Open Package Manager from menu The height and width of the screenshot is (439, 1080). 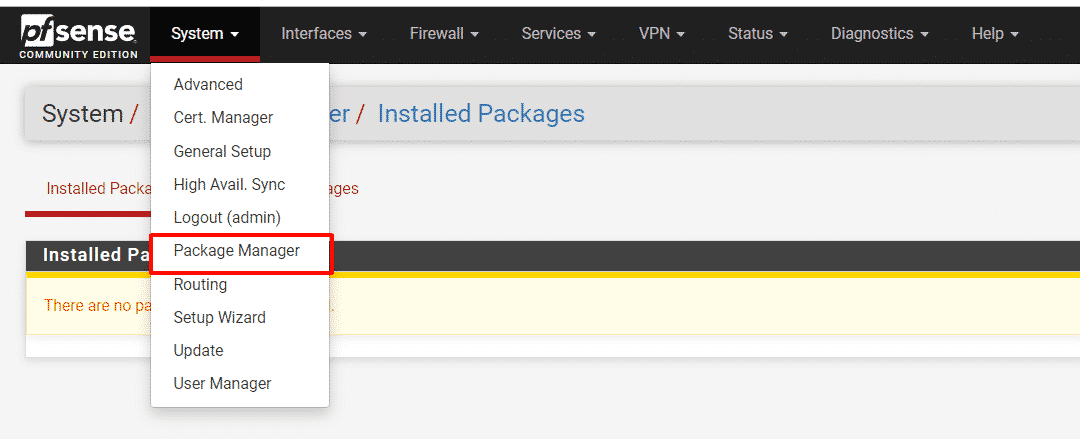(237, 251)
